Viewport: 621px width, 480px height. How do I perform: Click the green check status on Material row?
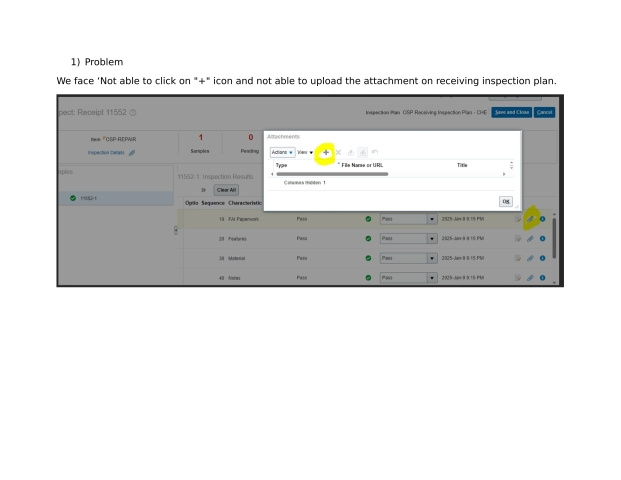pyautogui.click(x=368, y=258)
